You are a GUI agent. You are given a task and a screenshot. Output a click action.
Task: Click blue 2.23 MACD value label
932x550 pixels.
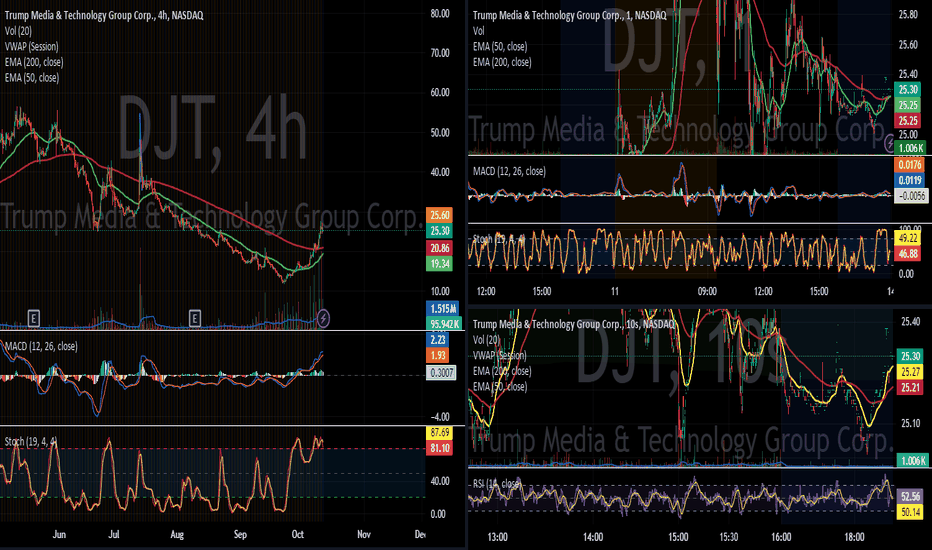tap(438, 340)
